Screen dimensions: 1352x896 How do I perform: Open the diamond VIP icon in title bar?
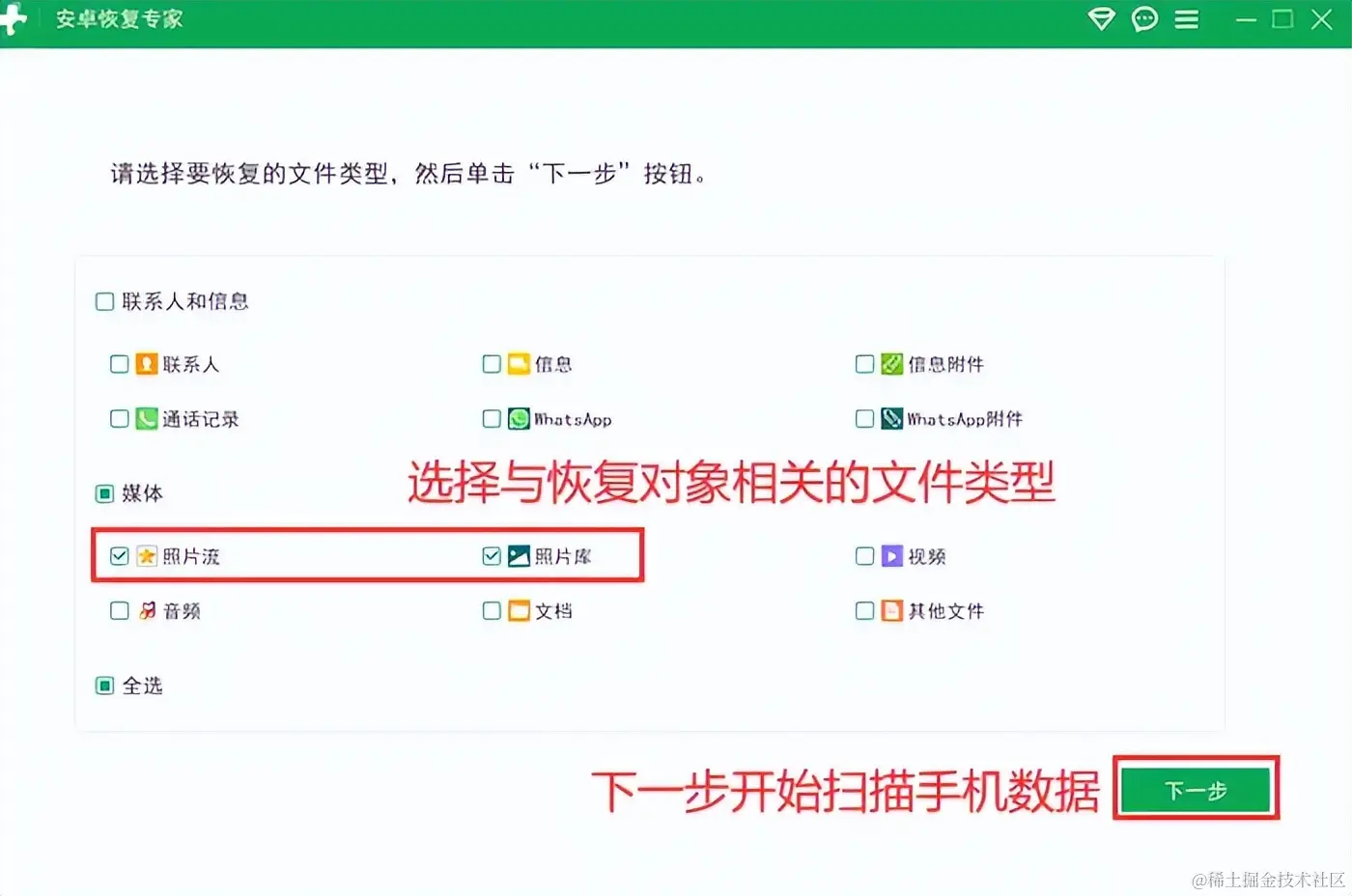tap(1102, 19)
